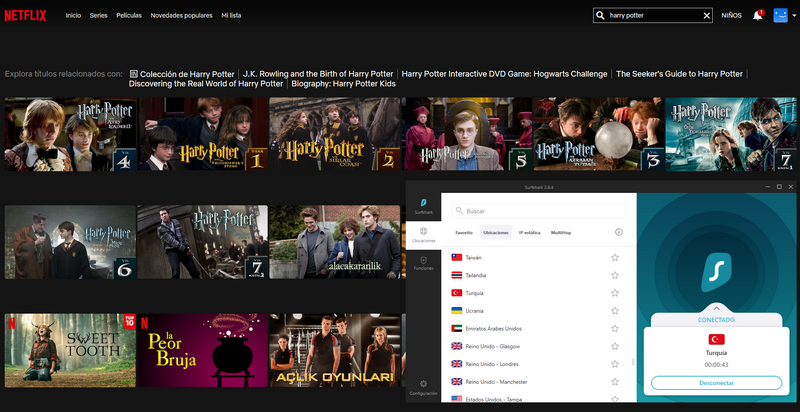The height and width of the screenshot is (412, 800).
Task: Clear the harry potter search text
Action: tap(707, 16)
